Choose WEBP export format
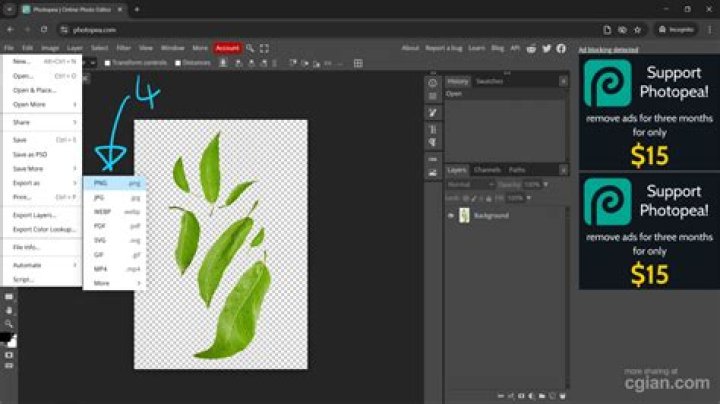720x404 pixels. pos(114,212)
